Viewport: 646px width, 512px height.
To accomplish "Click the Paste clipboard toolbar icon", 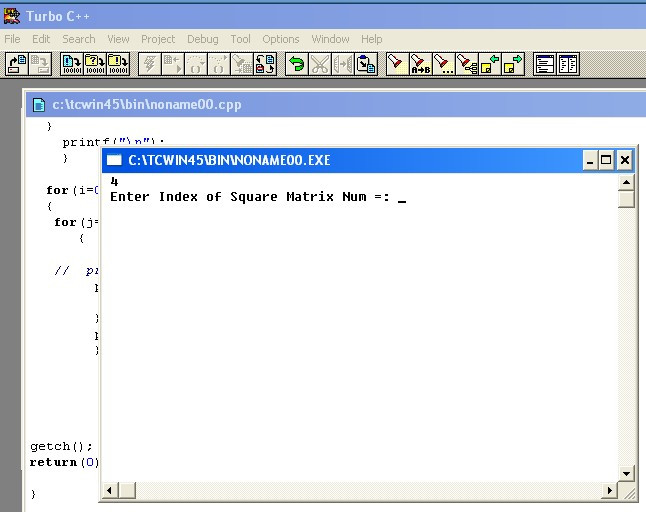I will tap(366, 64).
